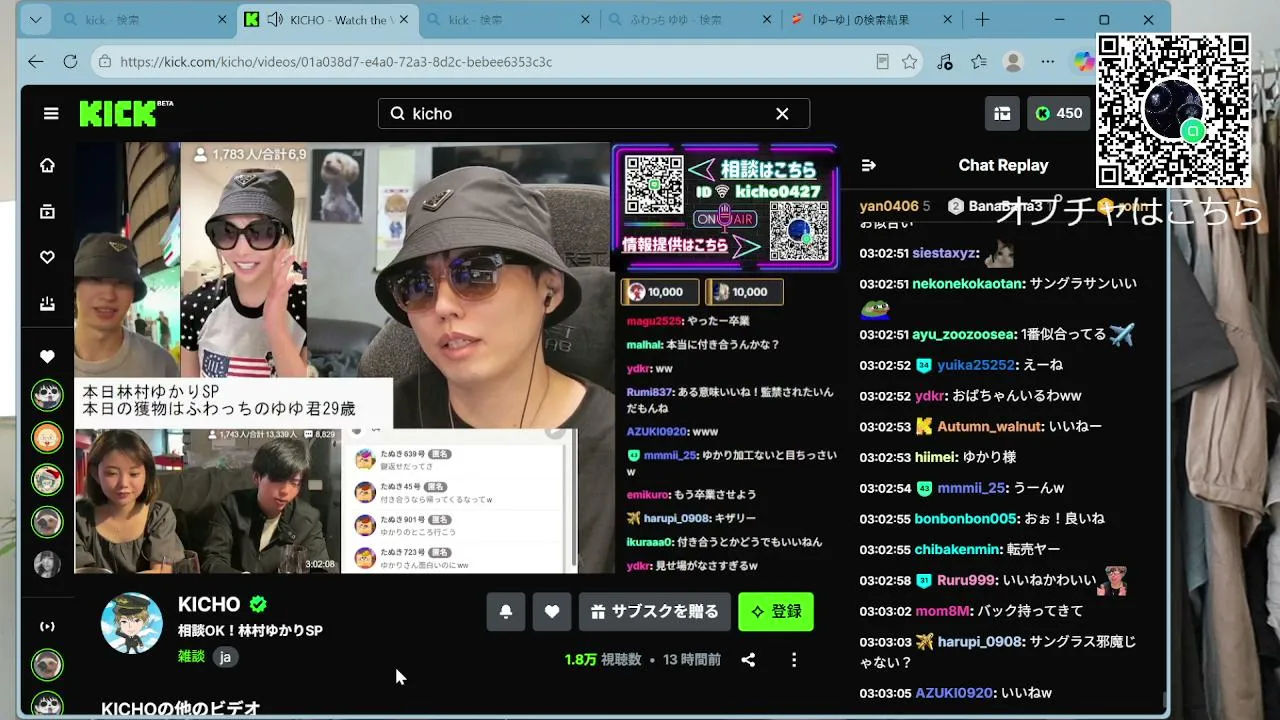This screenshot has height=720, width=1280.
Task: Open the Browse icon in Kick sidebar
Action: tap(47, 212)
